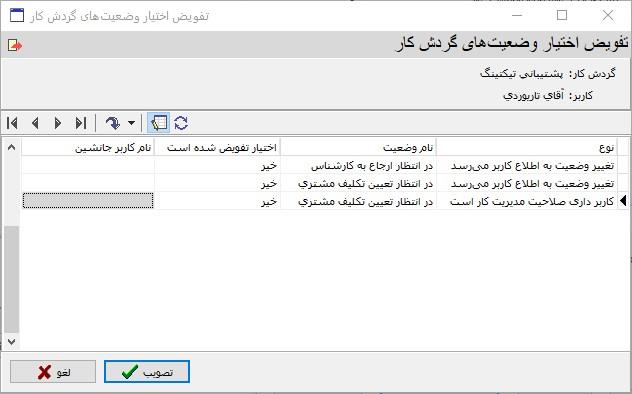Click اختیار تفویض شده است column header

click(217, 148)
